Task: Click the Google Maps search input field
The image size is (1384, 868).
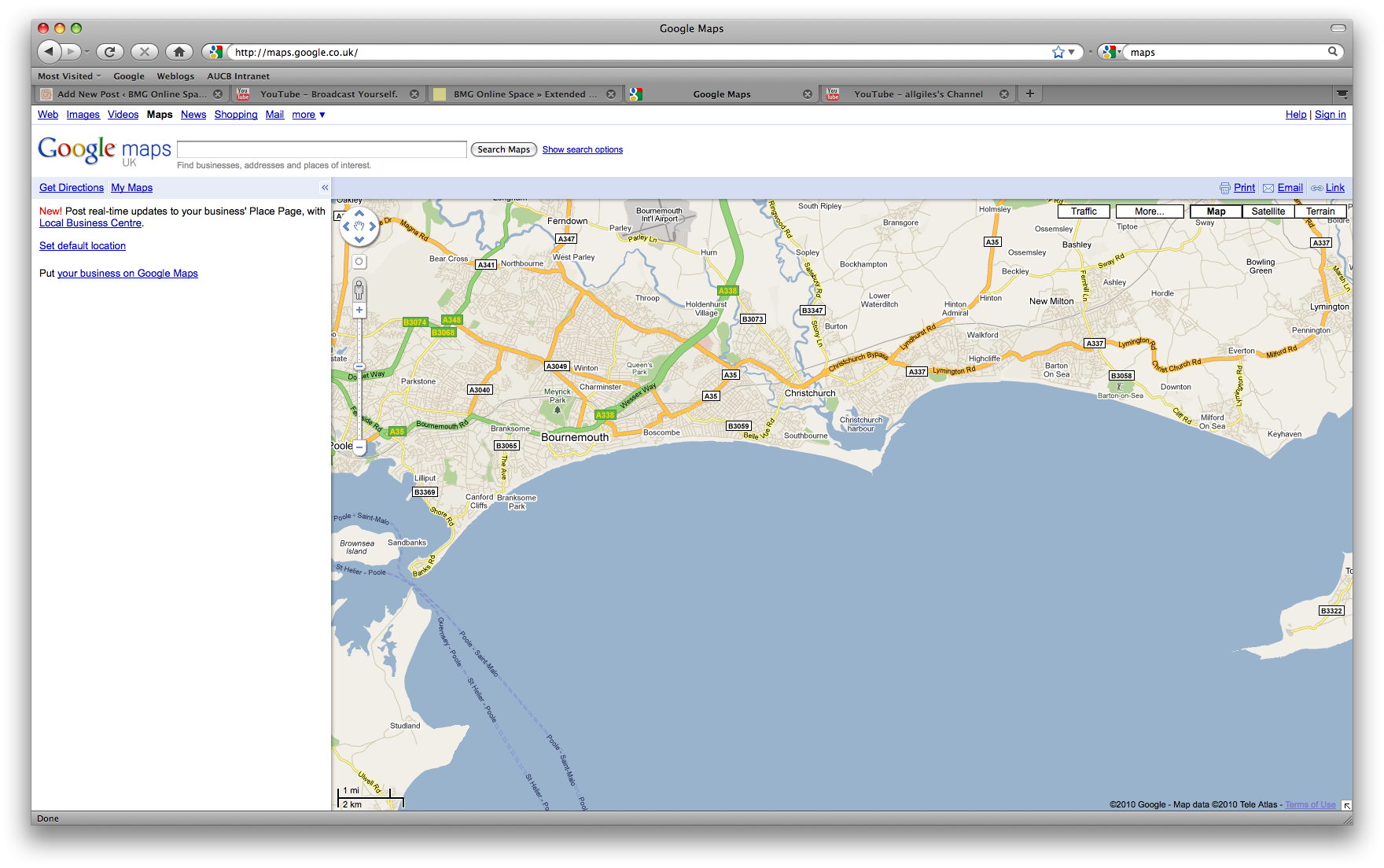Action: [x=322, y=149]
